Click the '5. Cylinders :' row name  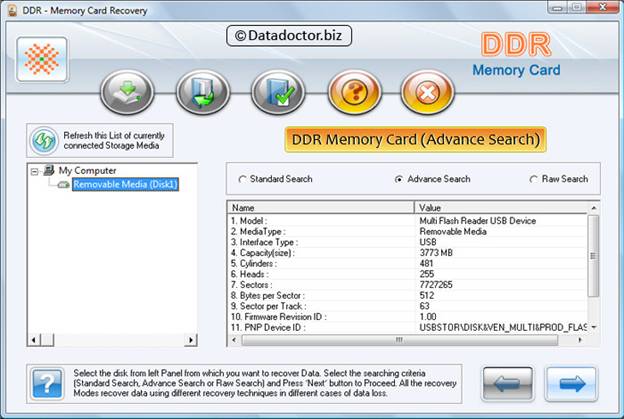click(x=254, y=263)
